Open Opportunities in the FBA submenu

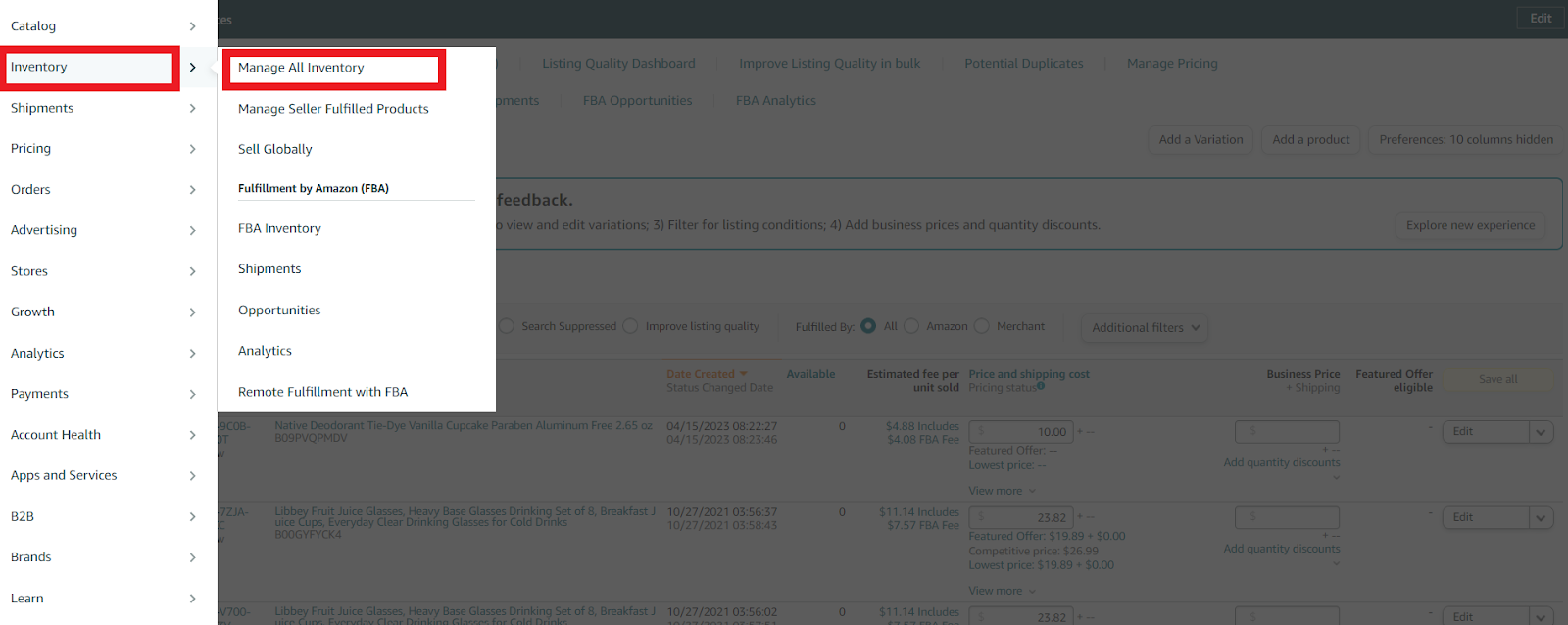tap(279, 310)
